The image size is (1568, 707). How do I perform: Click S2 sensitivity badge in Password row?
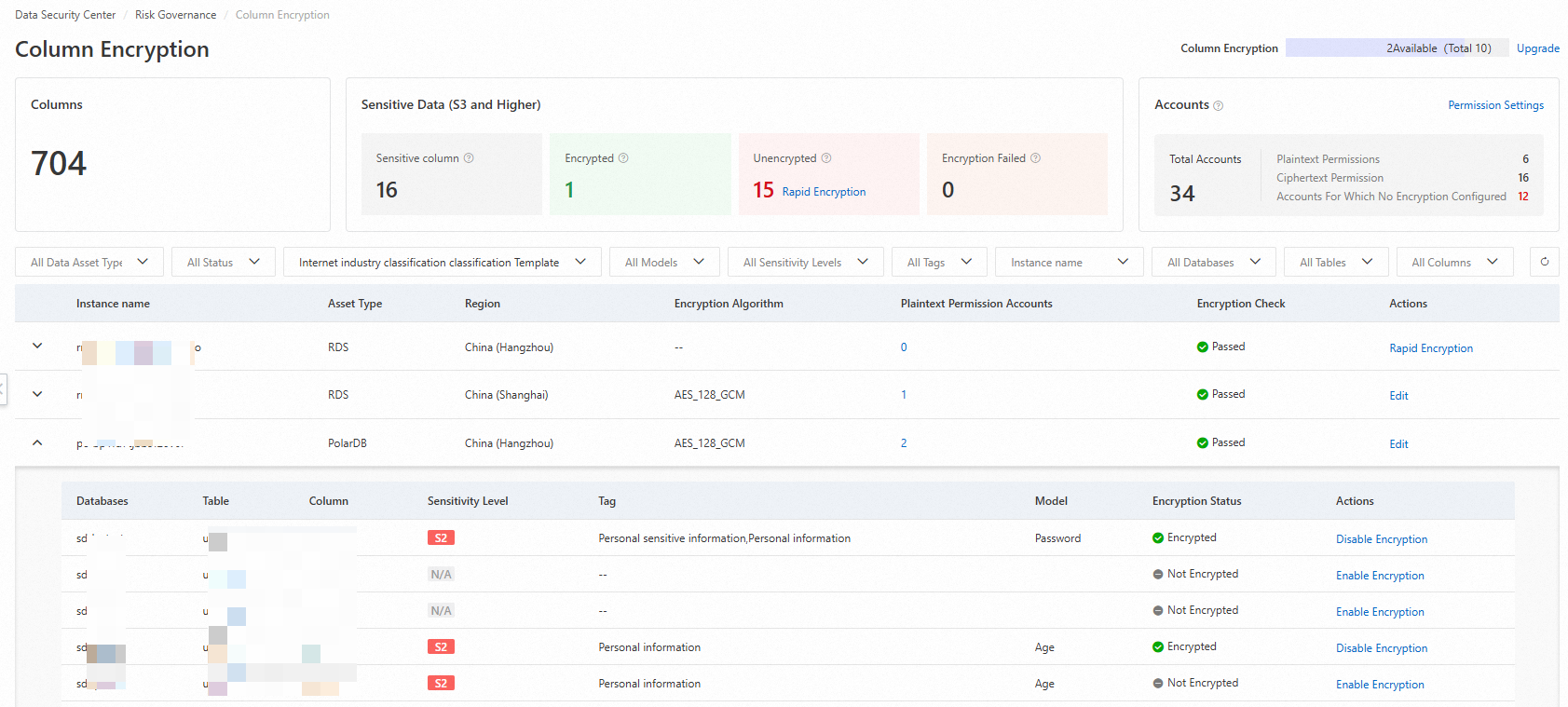click(441, 537)
